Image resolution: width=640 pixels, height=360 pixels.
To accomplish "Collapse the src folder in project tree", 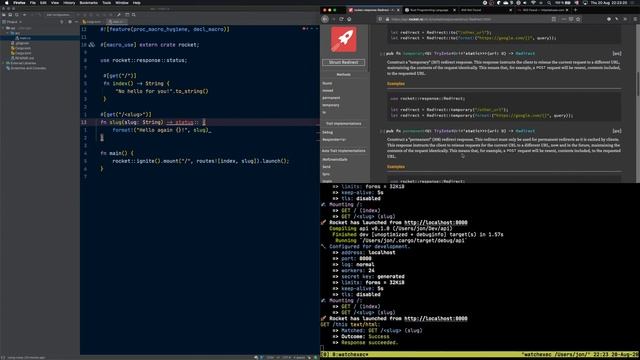I will (8, 33).
